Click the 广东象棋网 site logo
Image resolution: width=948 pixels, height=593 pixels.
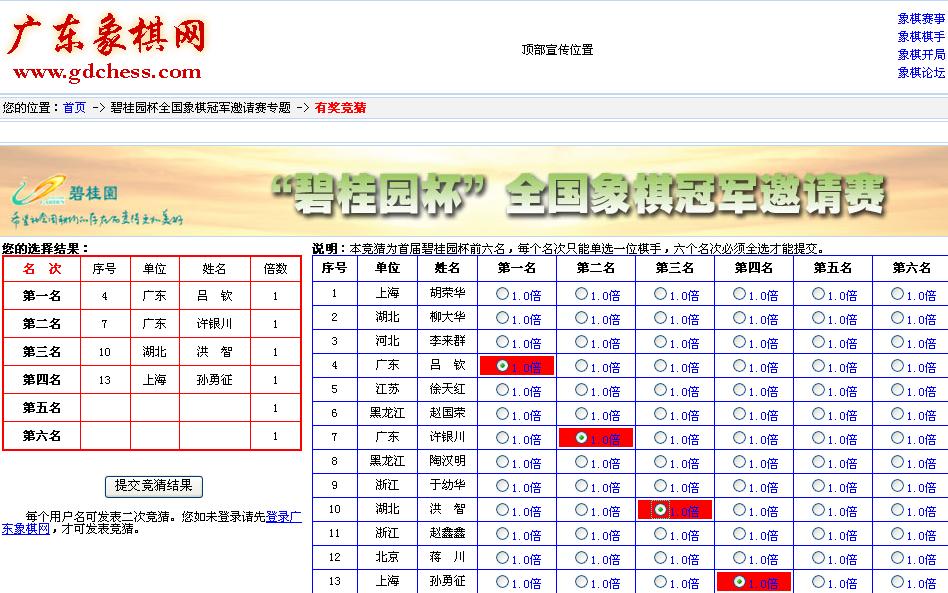coord(106,47)
